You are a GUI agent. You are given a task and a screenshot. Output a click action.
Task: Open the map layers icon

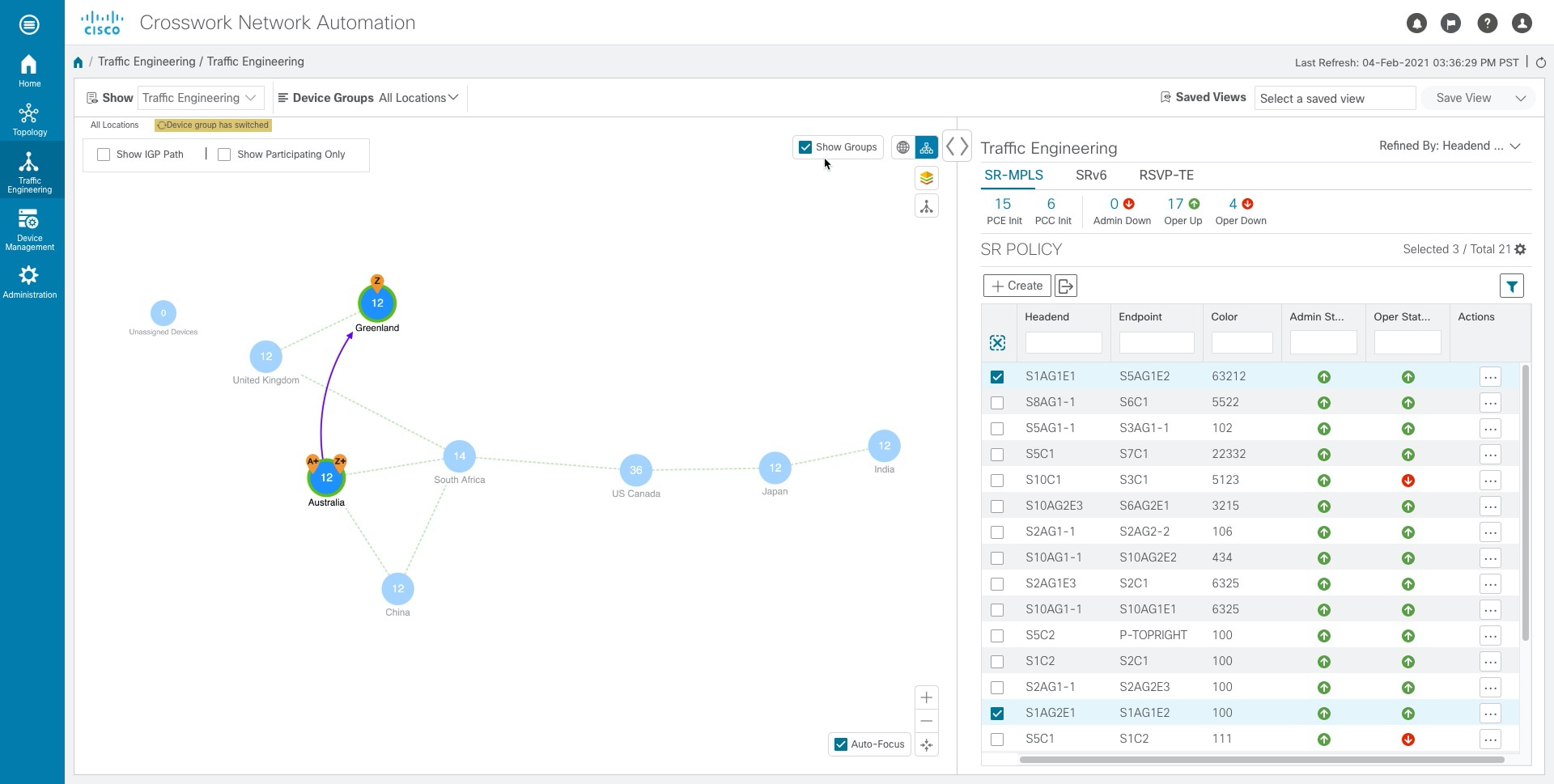click(x=927, y=178)
